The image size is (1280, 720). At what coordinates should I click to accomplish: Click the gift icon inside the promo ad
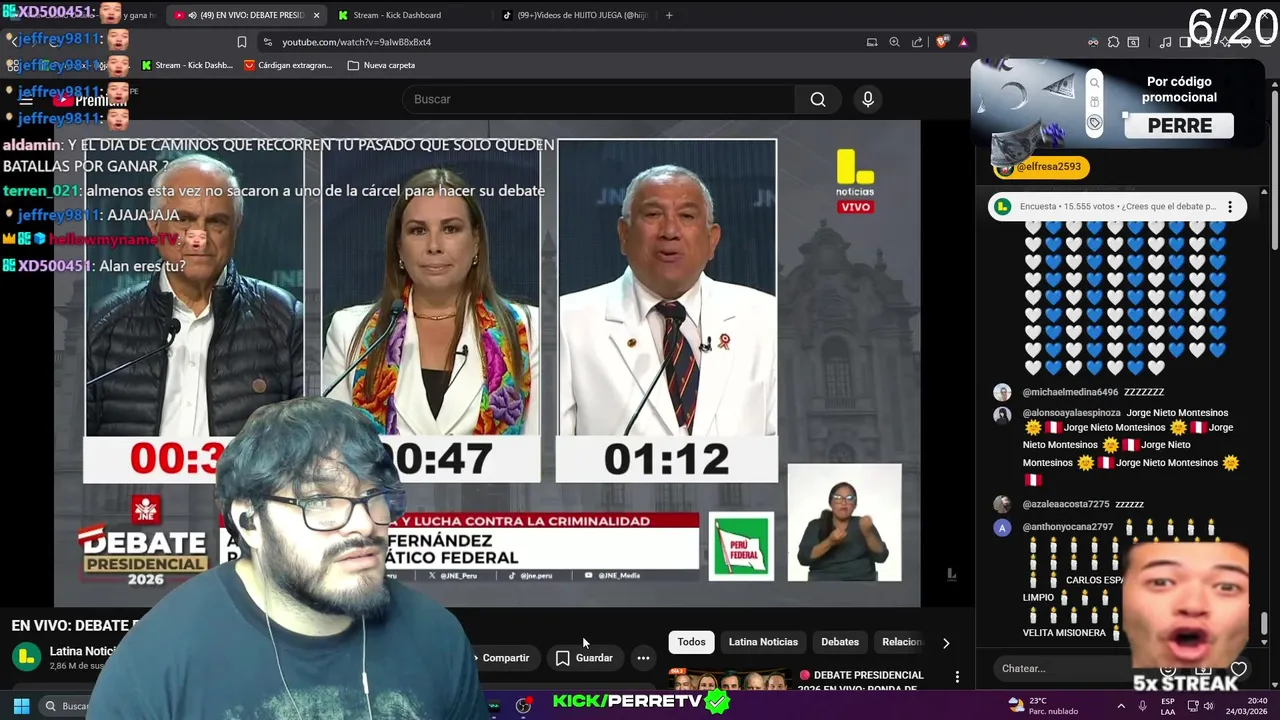point(1095,103)
